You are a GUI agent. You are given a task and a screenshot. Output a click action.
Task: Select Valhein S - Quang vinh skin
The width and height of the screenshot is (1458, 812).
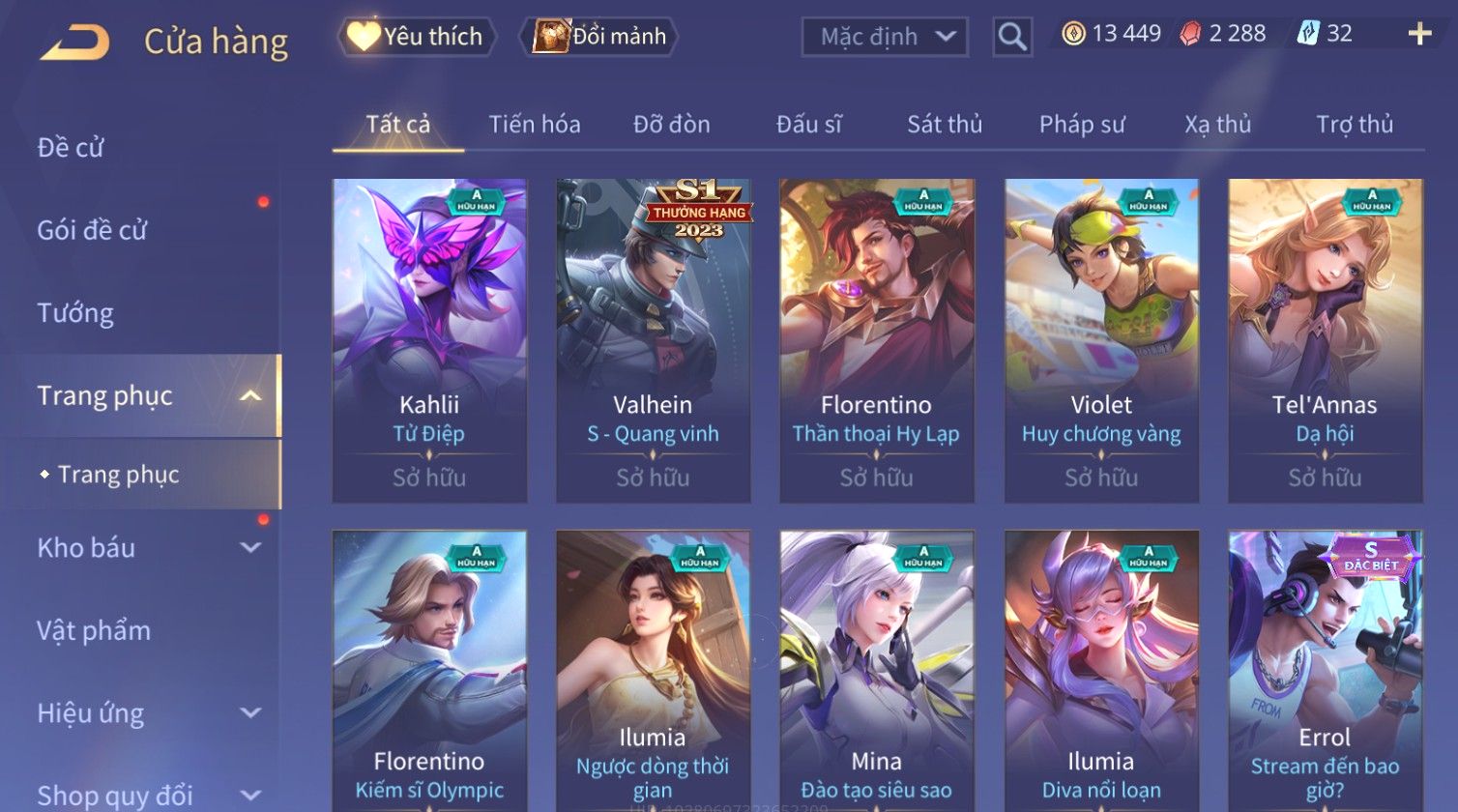654,340
